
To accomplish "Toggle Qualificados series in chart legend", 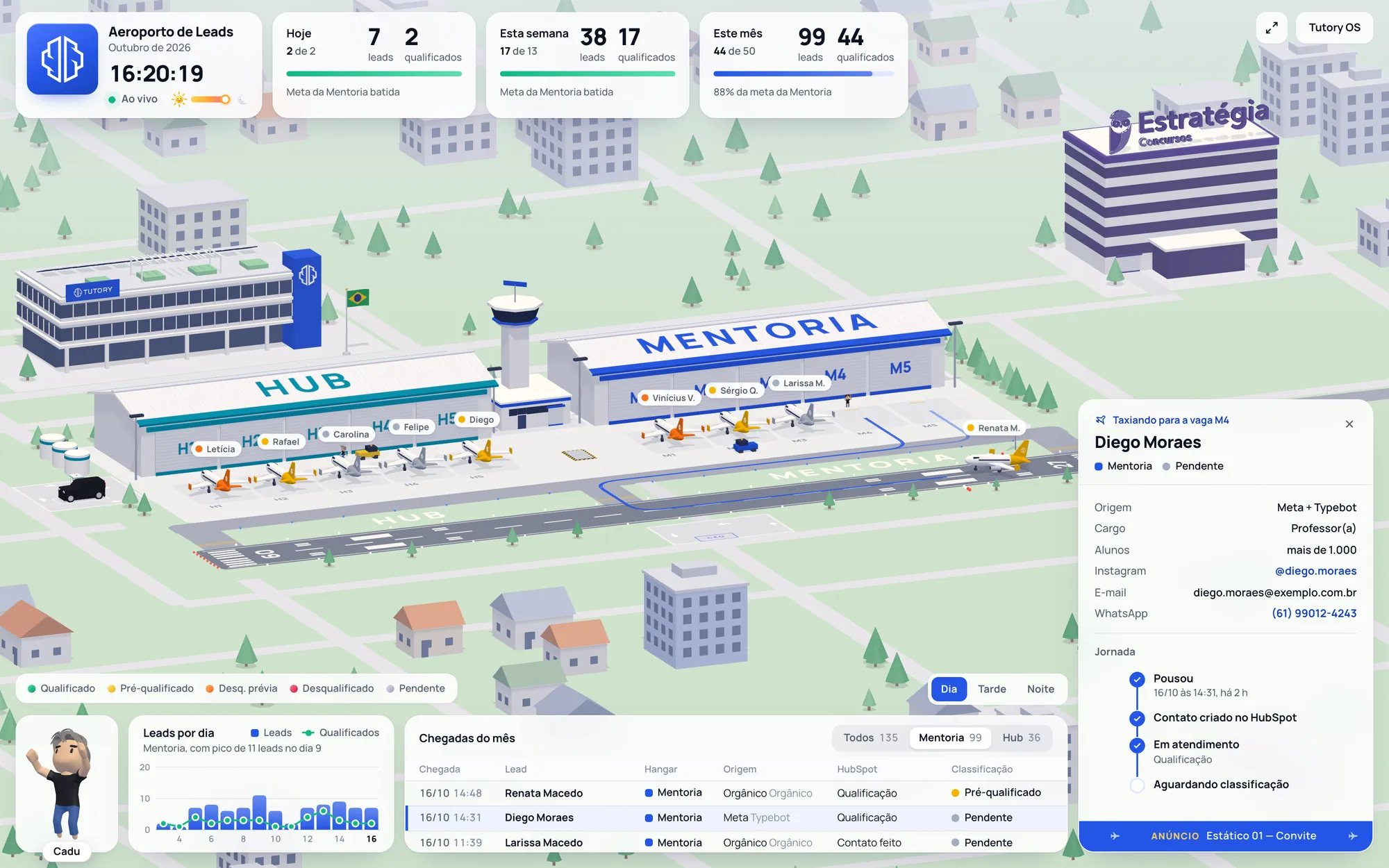I will (x=340, y=733).
